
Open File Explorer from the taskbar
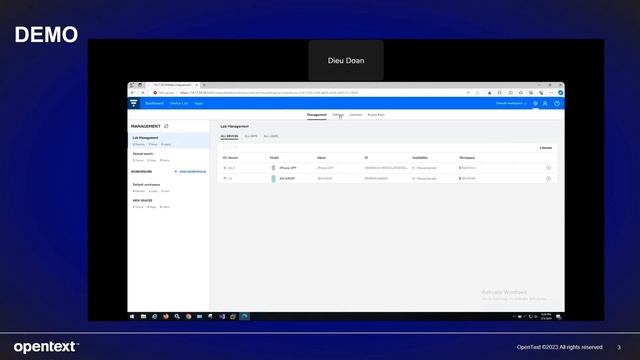click(x=143, y=316)
